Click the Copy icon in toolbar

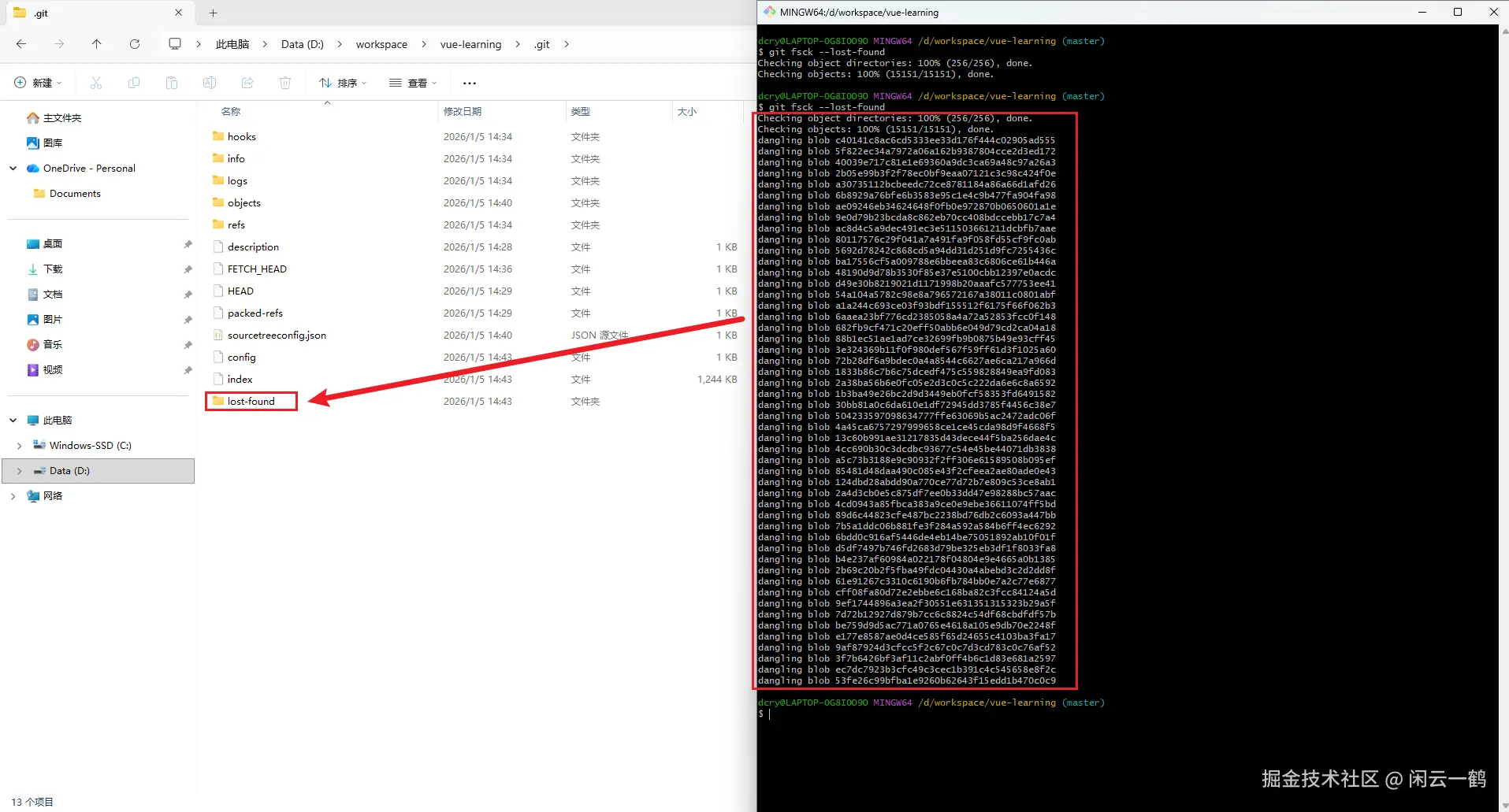134,83
